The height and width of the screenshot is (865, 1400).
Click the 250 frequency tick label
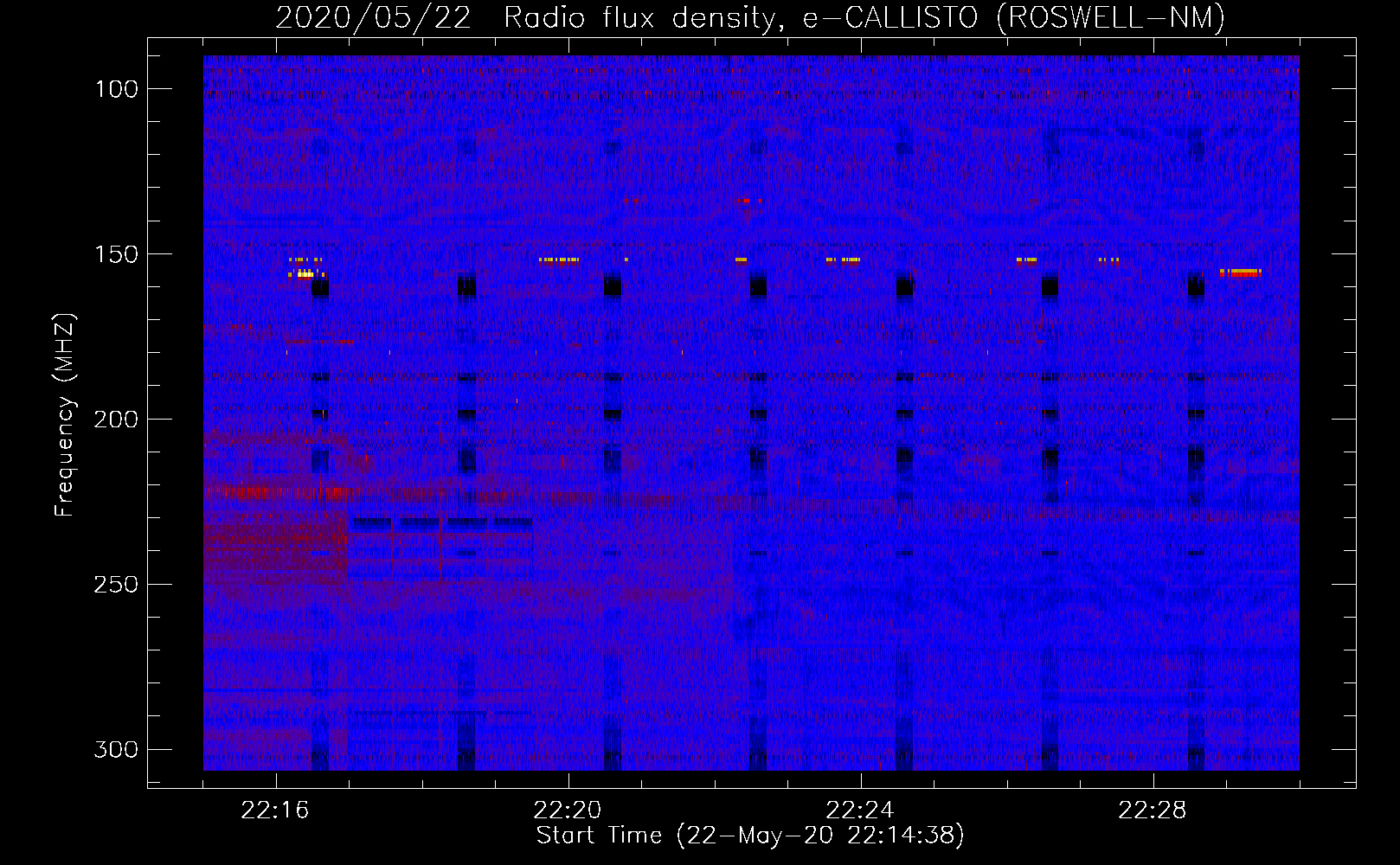[x=115, y=585]
